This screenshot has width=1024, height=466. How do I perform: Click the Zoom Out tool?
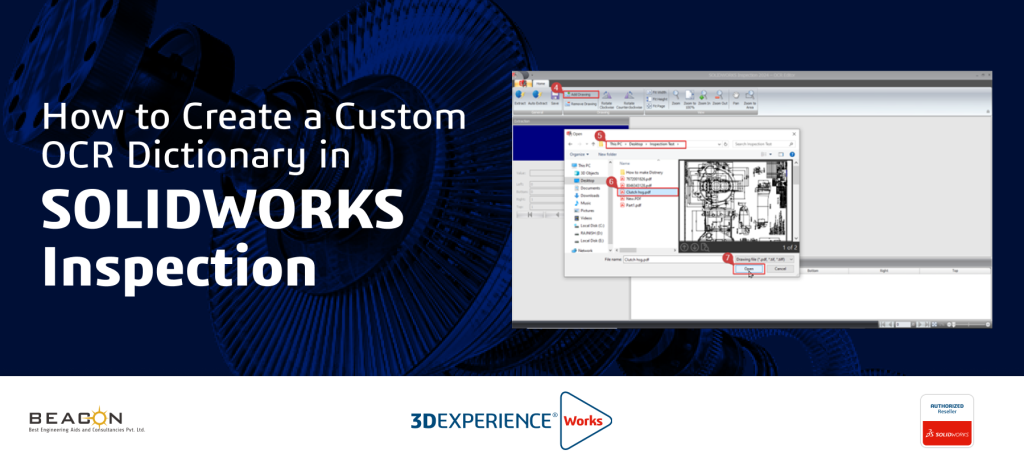click(720, 98)
